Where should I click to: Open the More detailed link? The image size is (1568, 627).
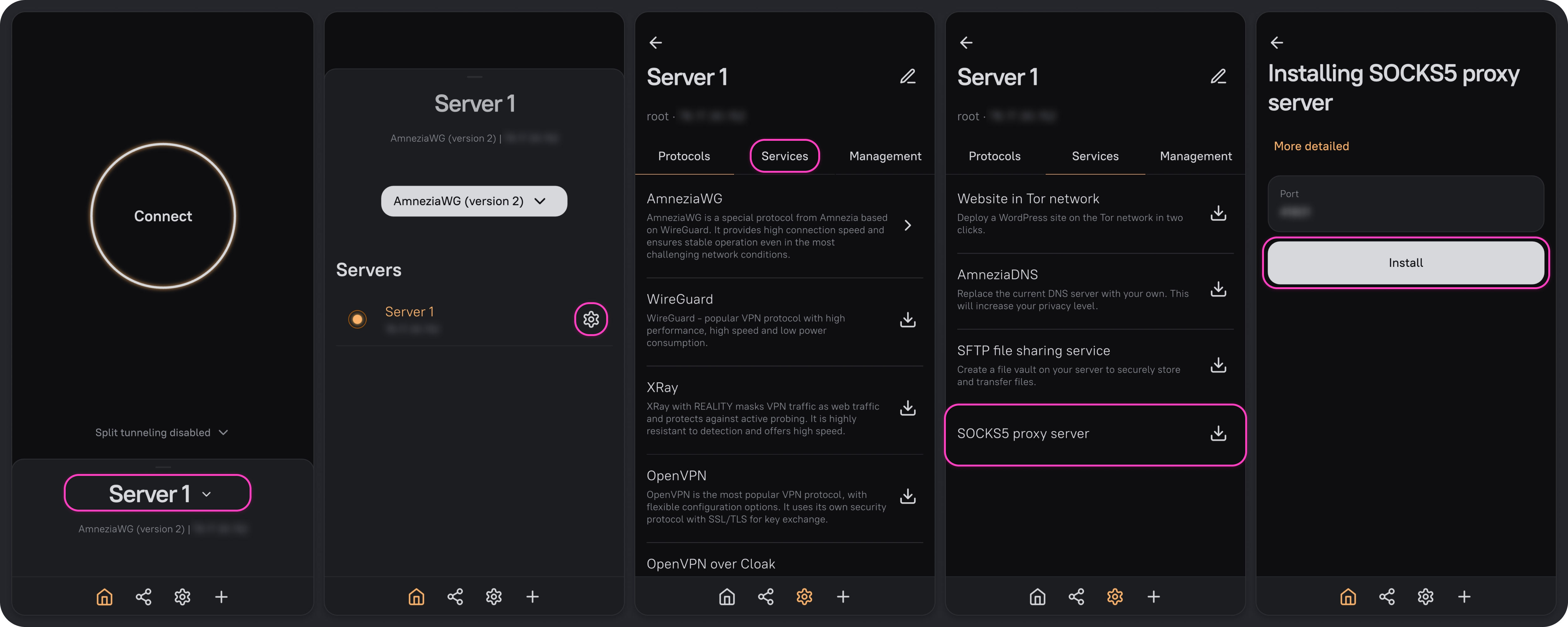(x=1311, y=146)
